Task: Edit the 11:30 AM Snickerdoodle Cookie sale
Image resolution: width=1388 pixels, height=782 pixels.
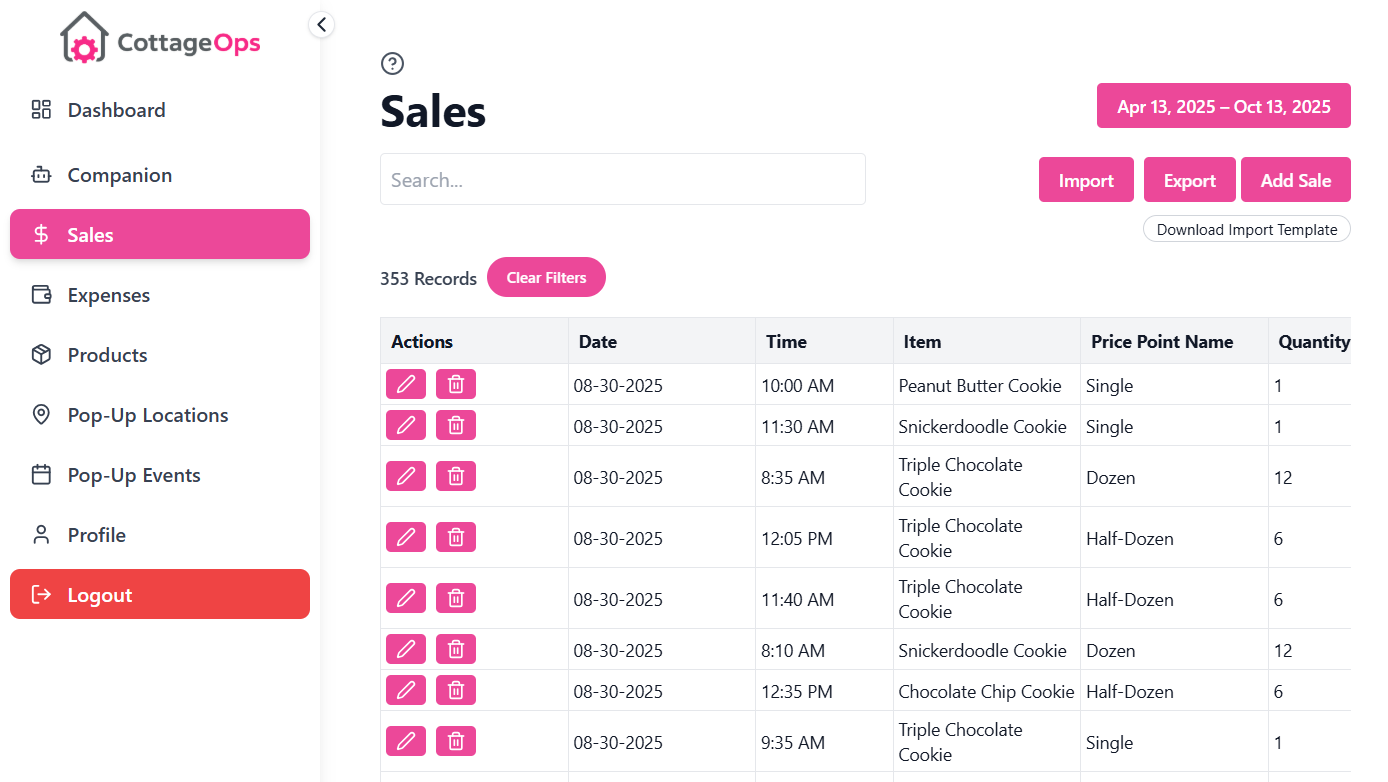Action: pos(406,426)
